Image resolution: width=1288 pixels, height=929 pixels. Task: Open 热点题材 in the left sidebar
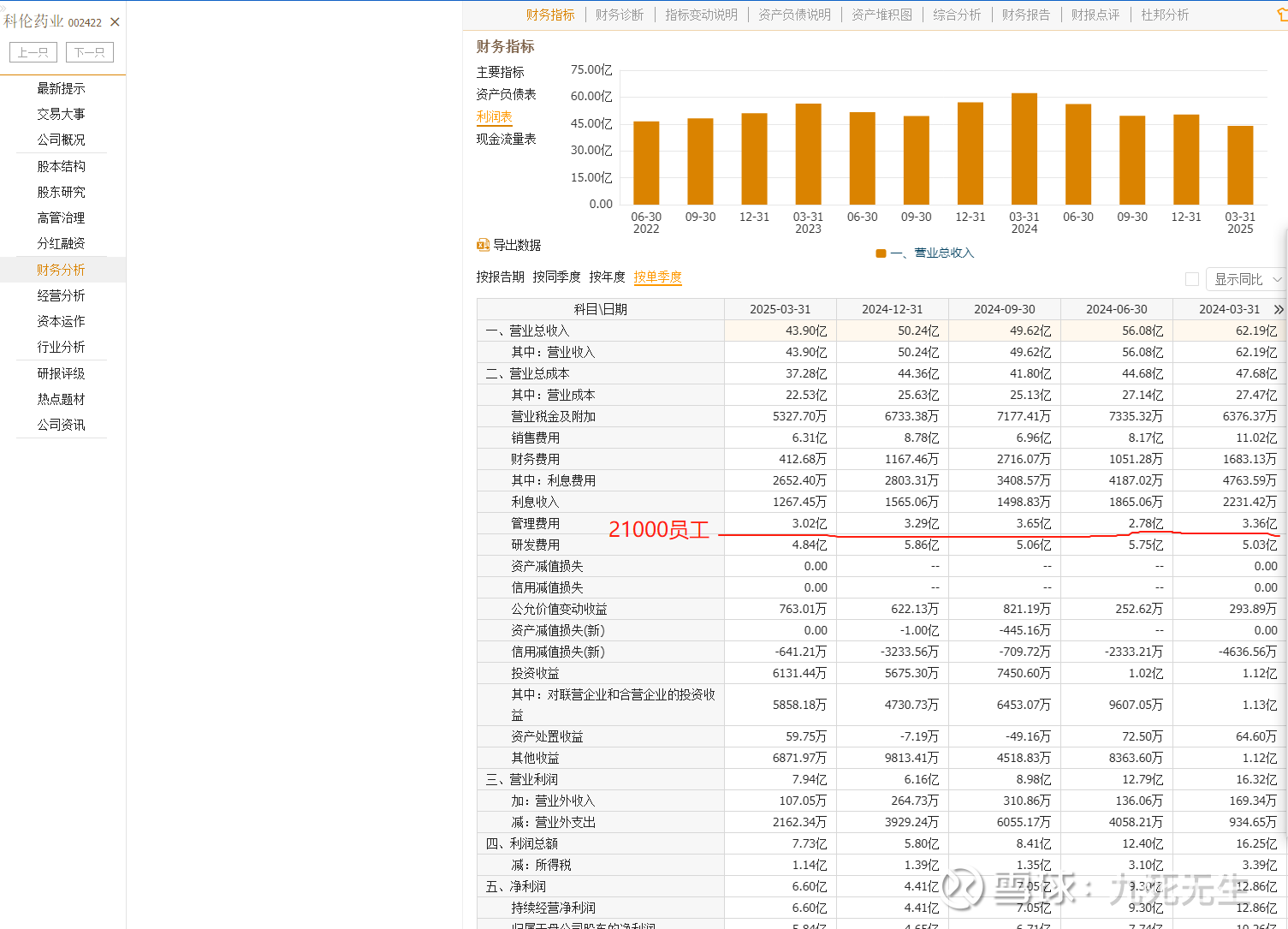[61, 399]
